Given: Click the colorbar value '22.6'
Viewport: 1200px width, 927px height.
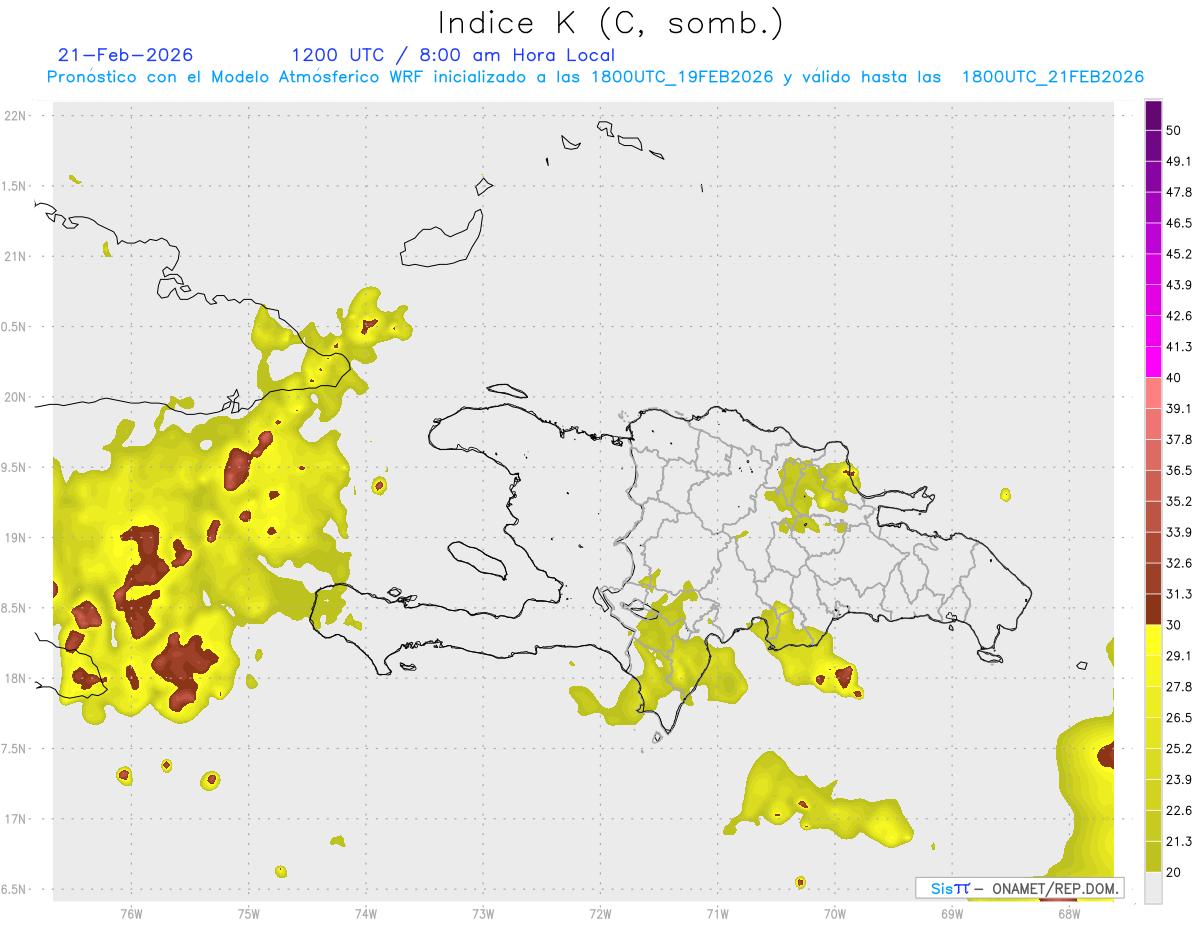Looking at the screenshot, I should 1179,810.
